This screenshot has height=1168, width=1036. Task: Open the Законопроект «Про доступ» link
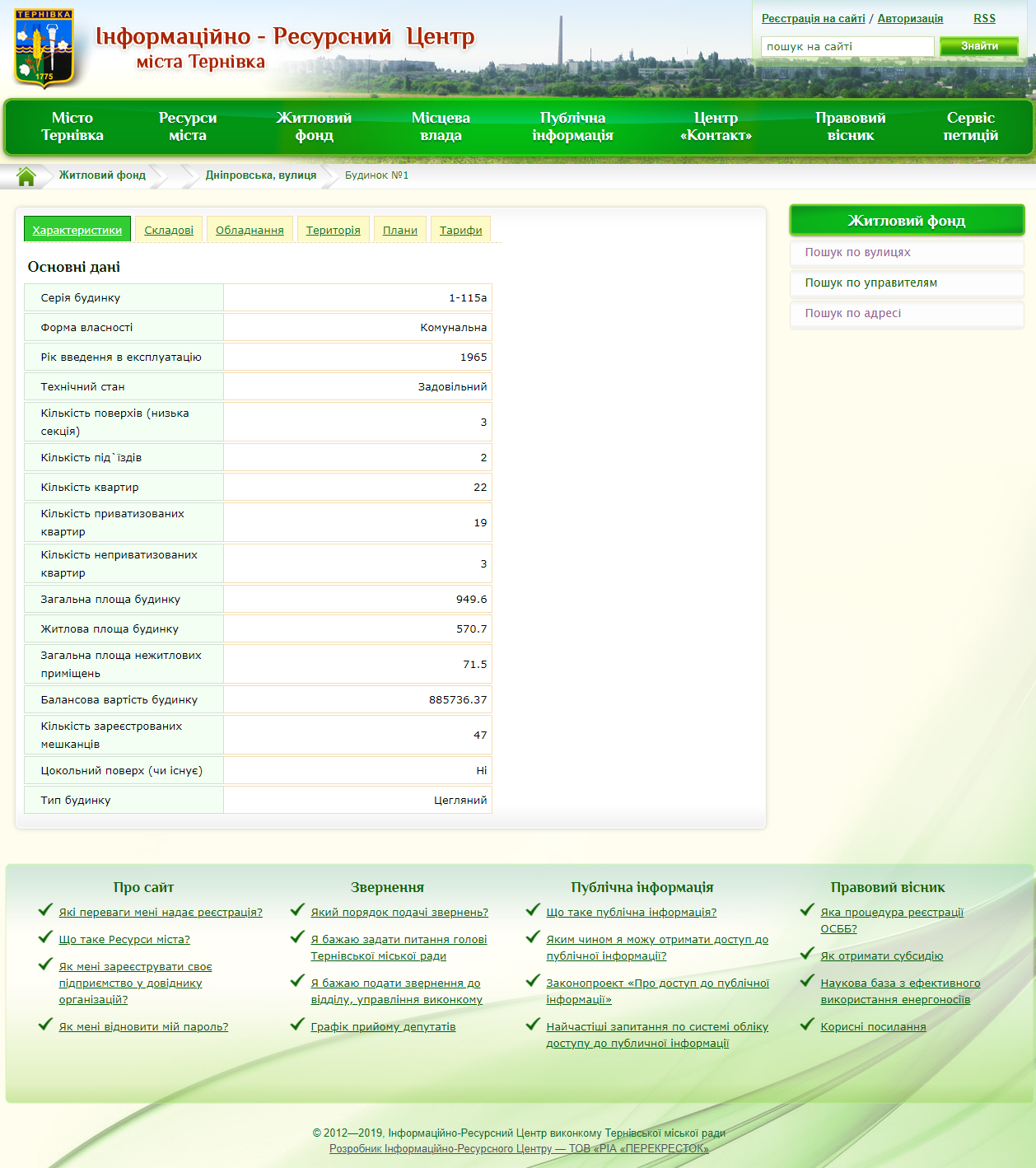657,992
